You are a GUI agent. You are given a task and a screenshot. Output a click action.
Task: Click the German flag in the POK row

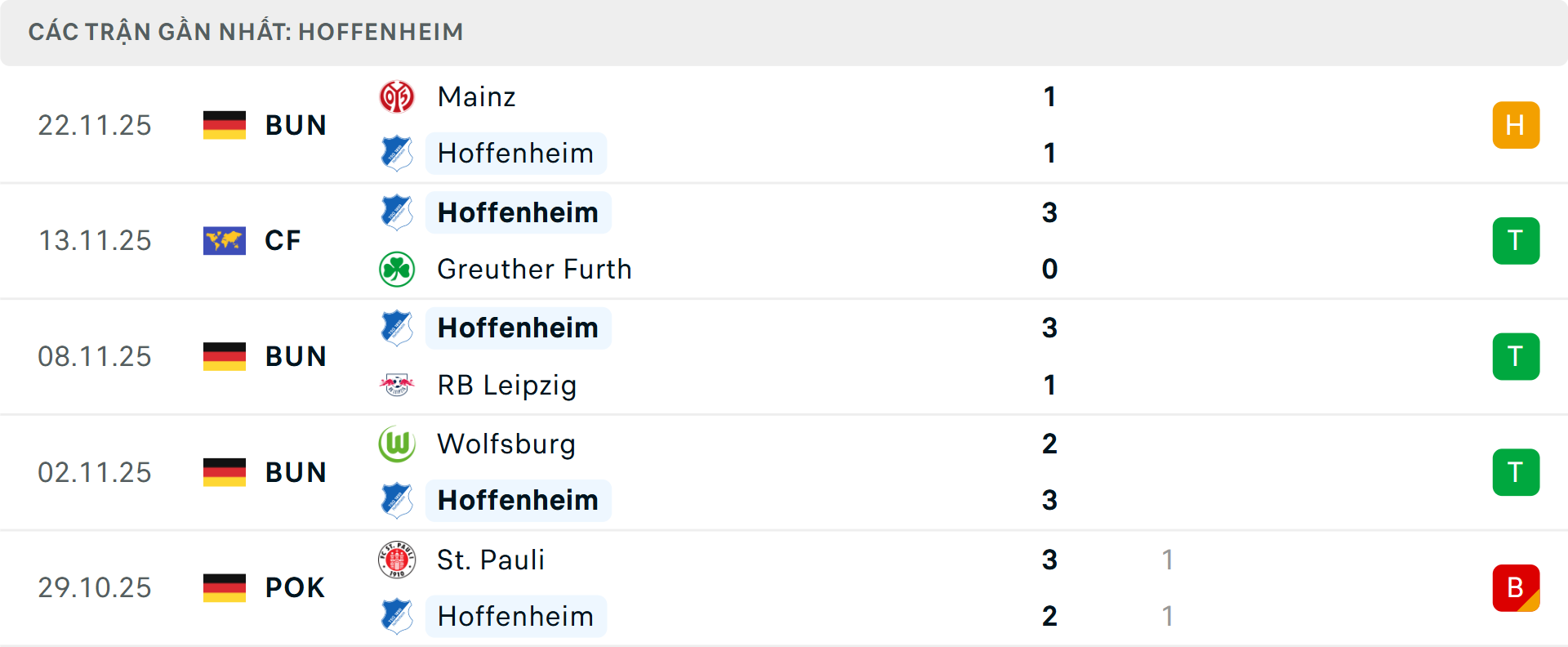(225, 587)
